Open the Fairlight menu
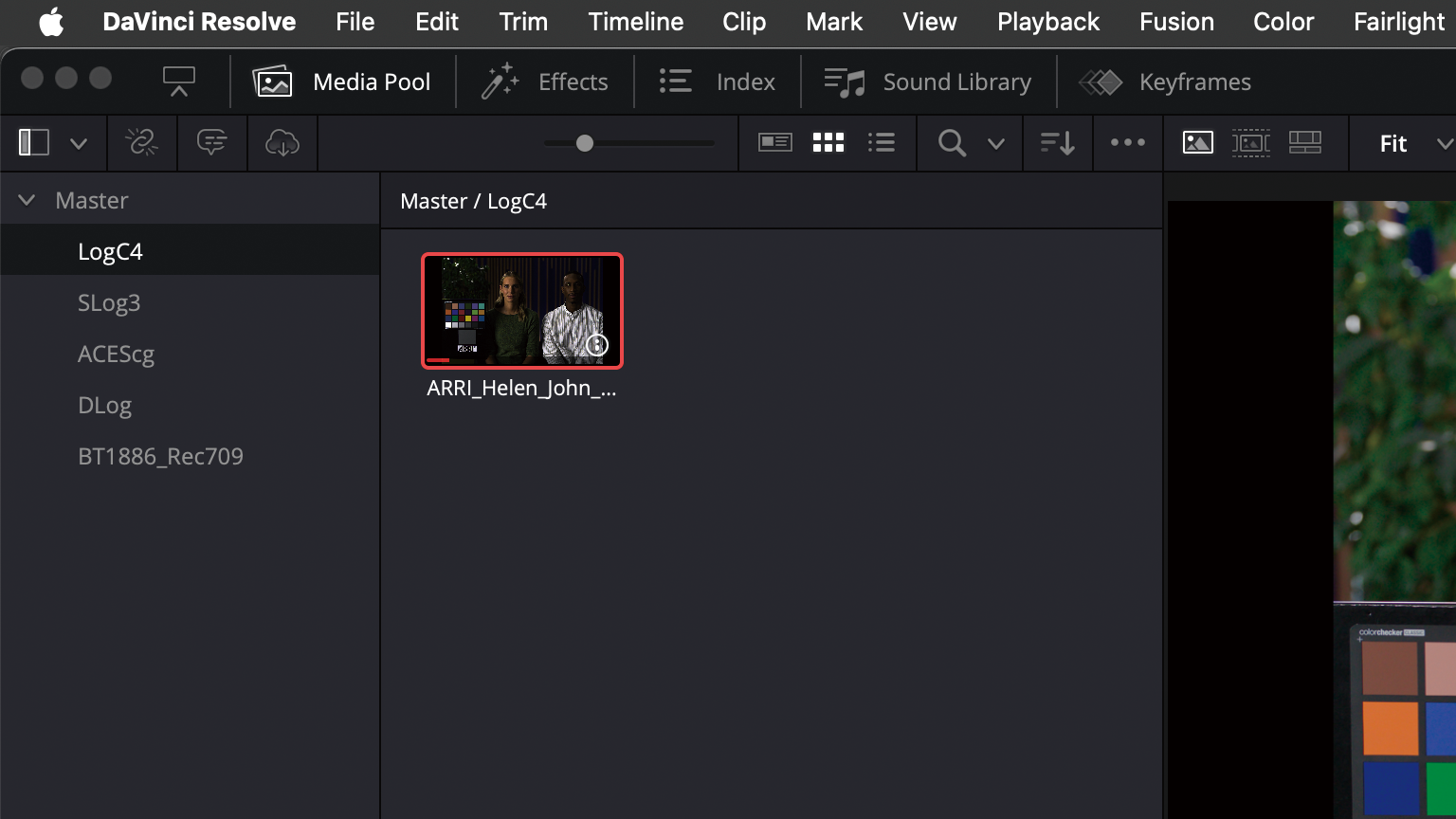This screenshot has width=1456, height=819. (1399, 22)
